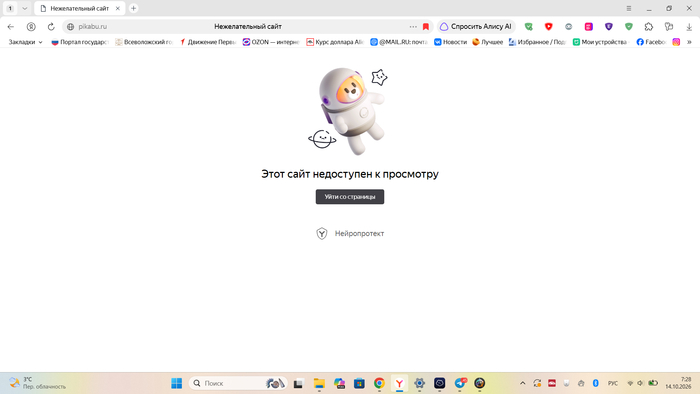Click the Yandex Browser taskbar icon
The image size is (700, 394).
pyautogui.click(x=400, y=383)
